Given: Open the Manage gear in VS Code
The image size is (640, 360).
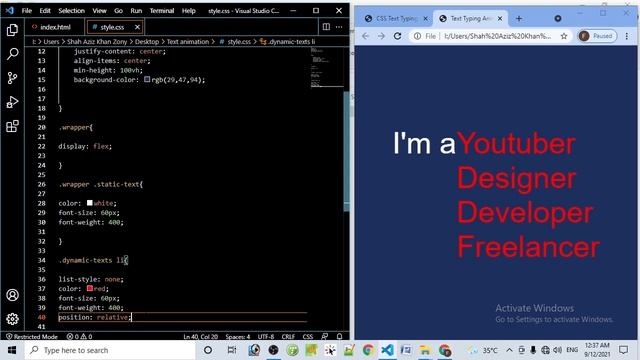Looking at the screenshot, I should point(12,319).
